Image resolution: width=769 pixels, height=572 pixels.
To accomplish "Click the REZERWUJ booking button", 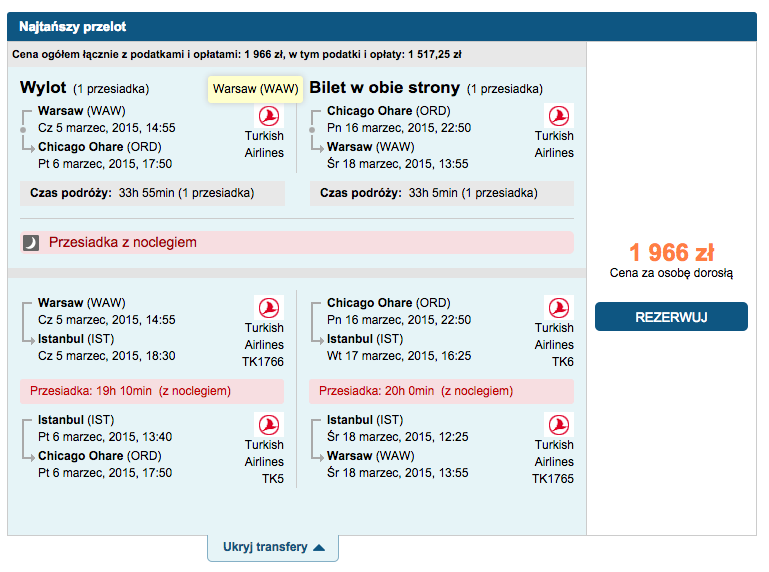I will pos(671,317).
